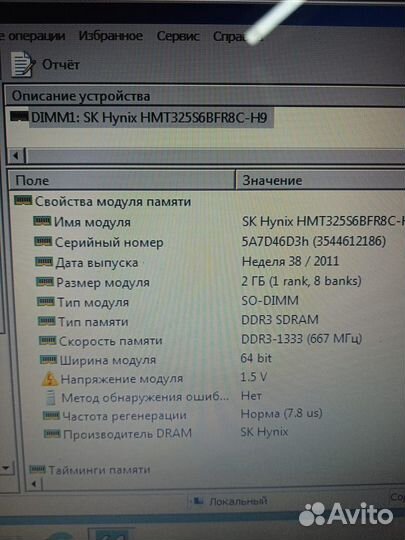Click the Тип модуля memory icon
Viewport: 405px width, 540px height.
click(x=45, y=301)
